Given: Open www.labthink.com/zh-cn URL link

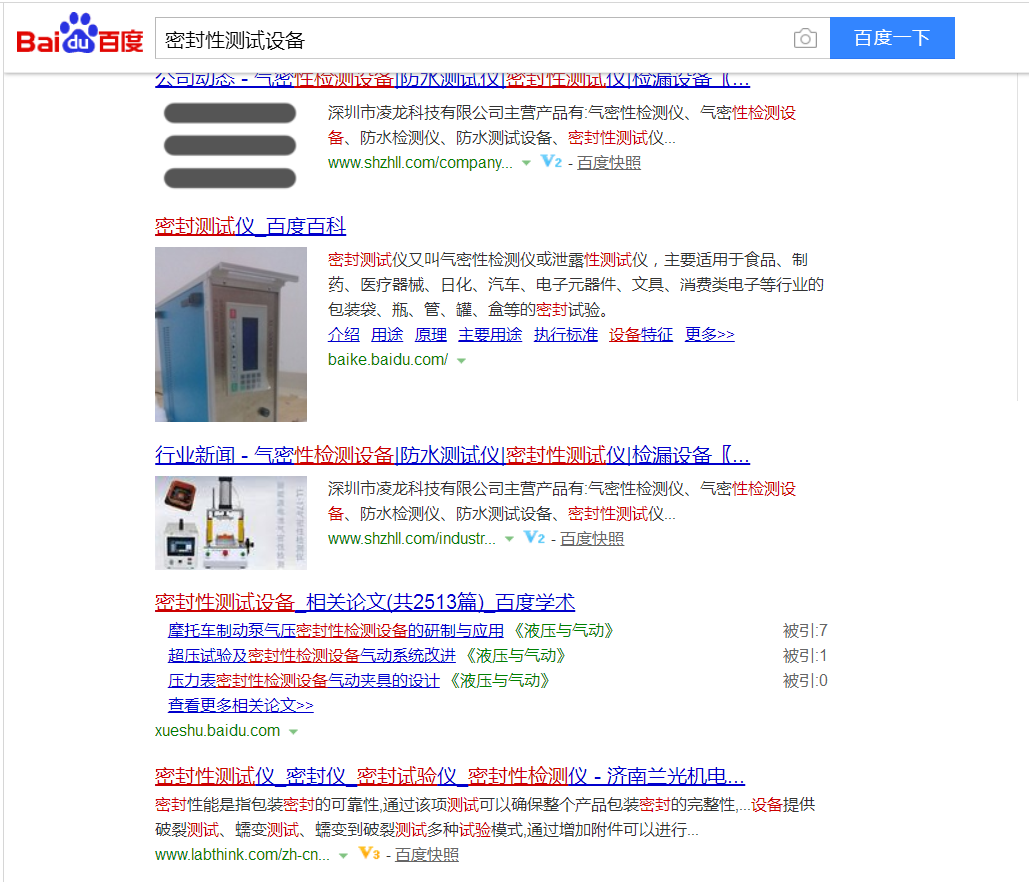Looking at the screenshot, I should [x=242, y=854].
